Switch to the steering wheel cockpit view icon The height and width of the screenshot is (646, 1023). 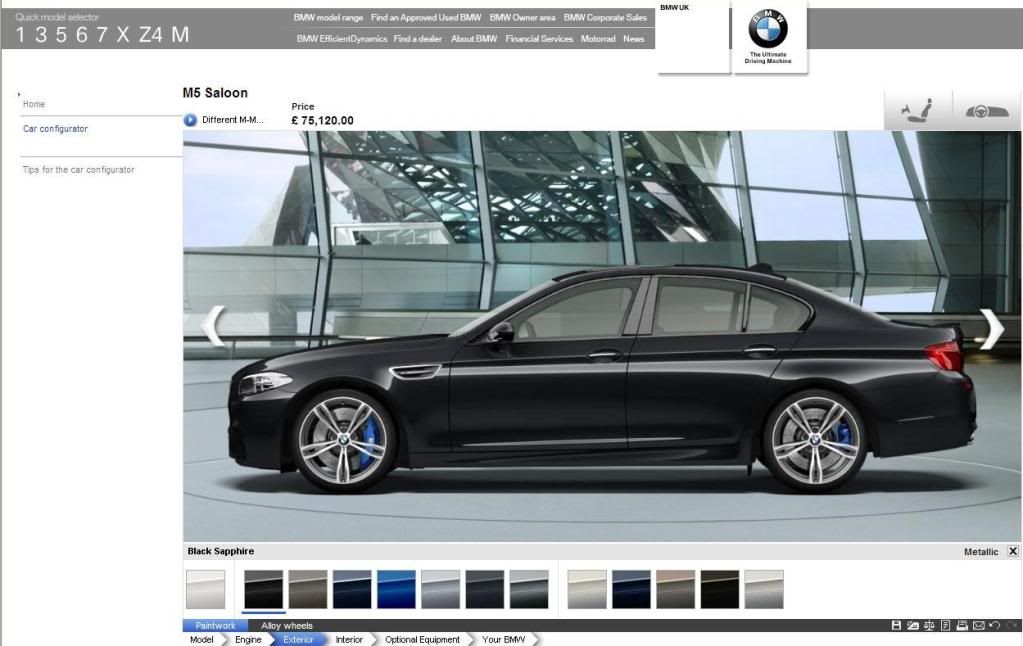(x=986, y=110)
